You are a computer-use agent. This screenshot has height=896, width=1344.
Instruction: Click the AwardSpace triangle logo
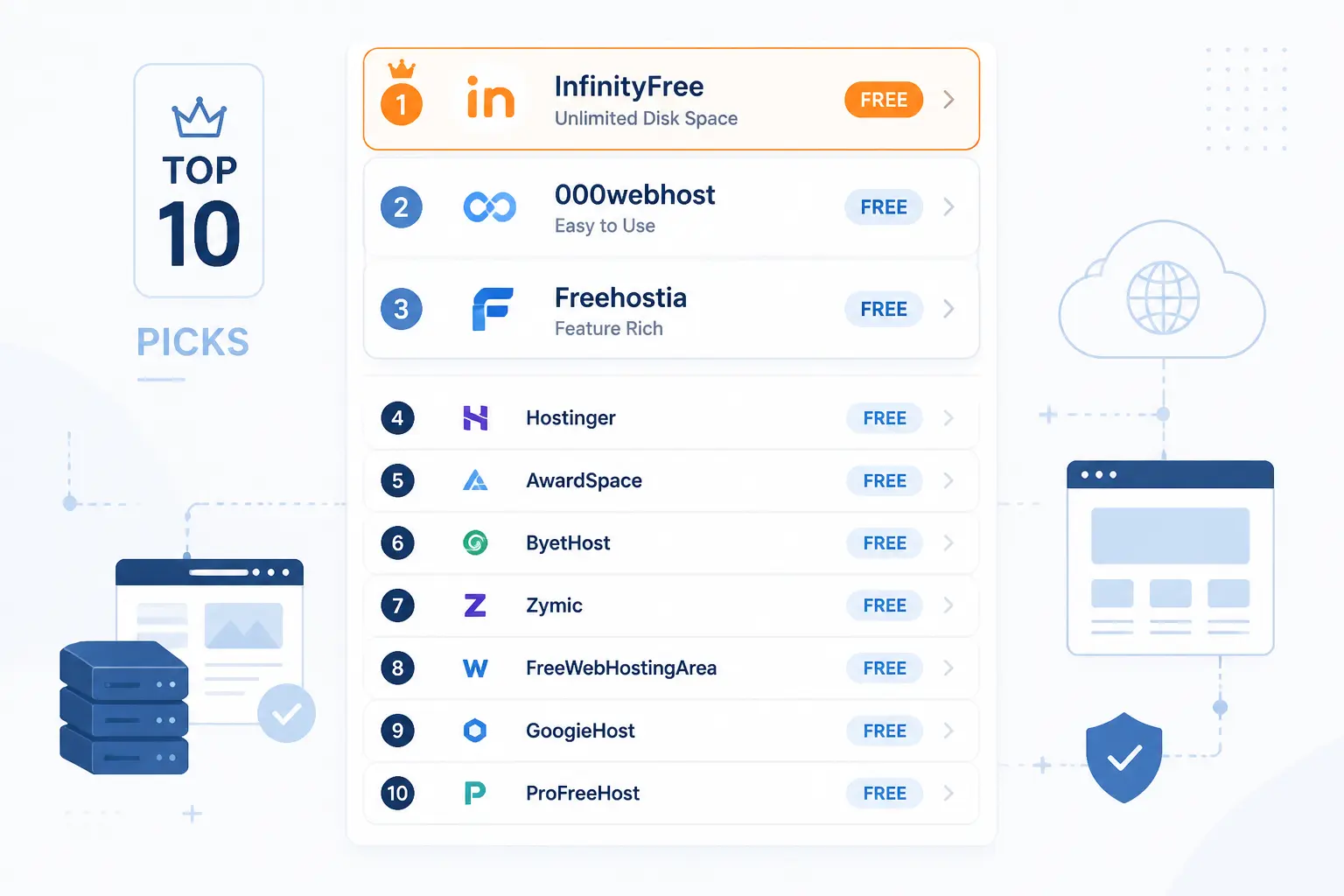[475, 480]
